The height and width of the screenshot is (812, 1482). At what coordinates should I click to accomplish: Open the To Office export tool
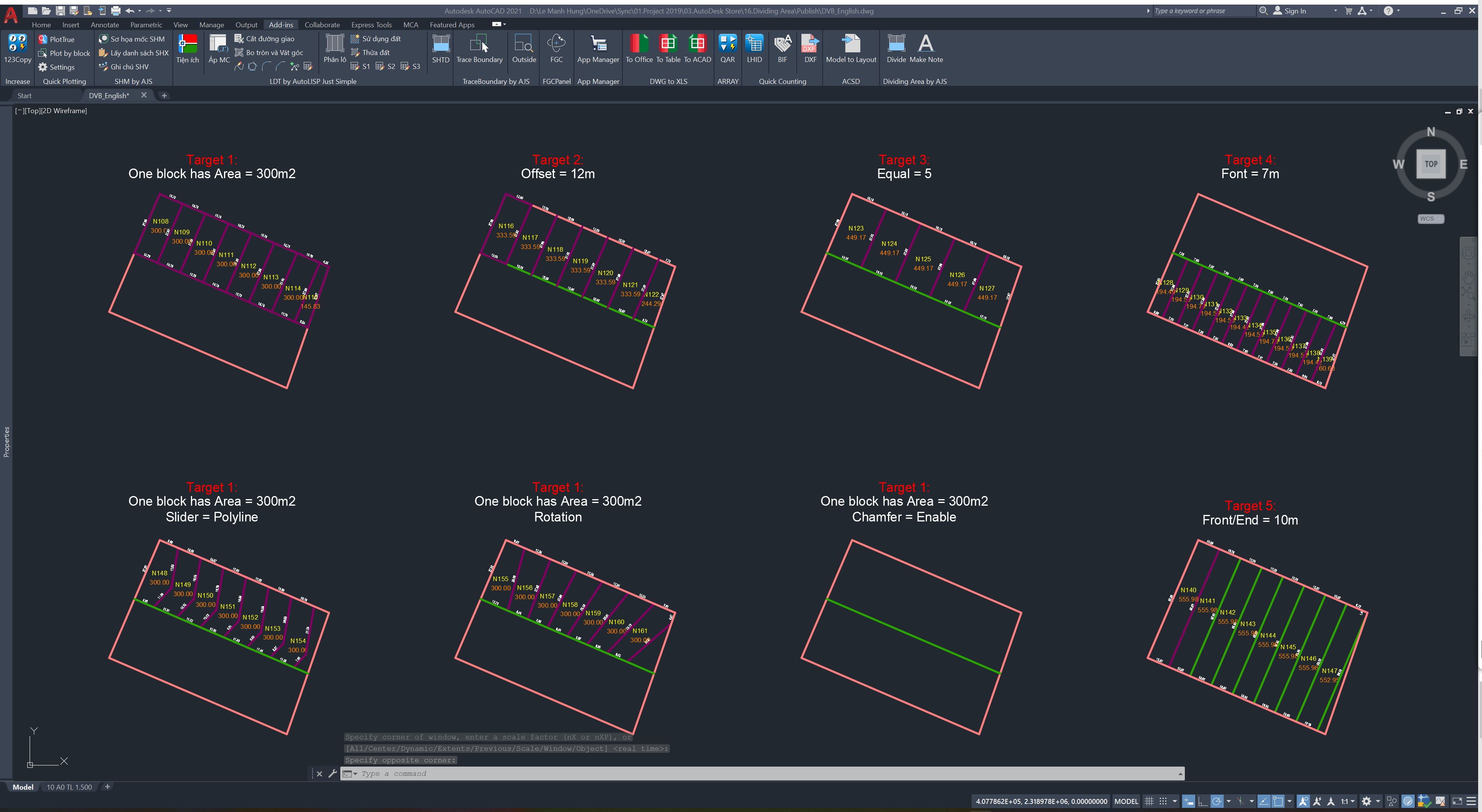(x=639, y=44)
